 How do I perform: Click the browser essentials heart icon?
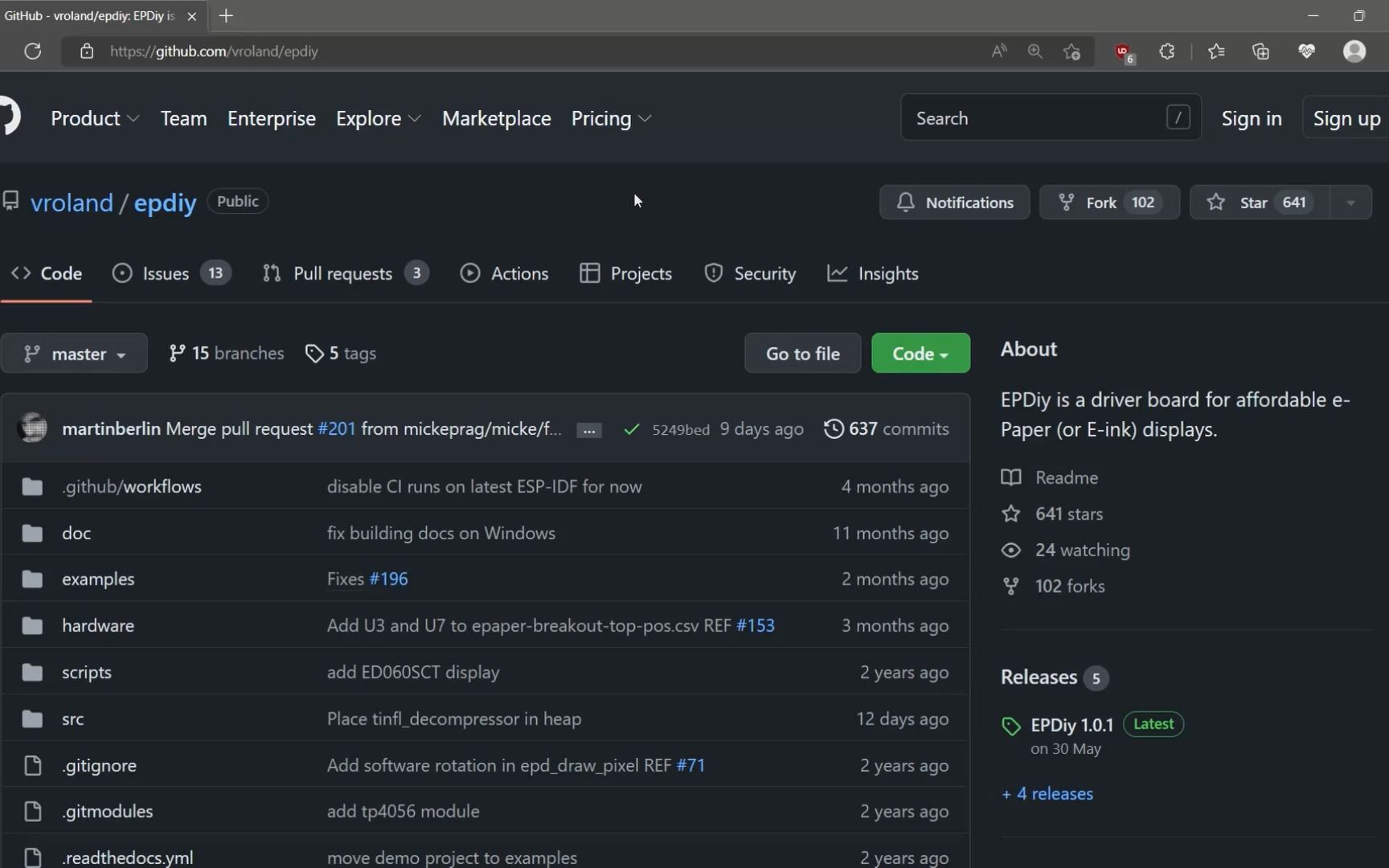(1306, 51)
